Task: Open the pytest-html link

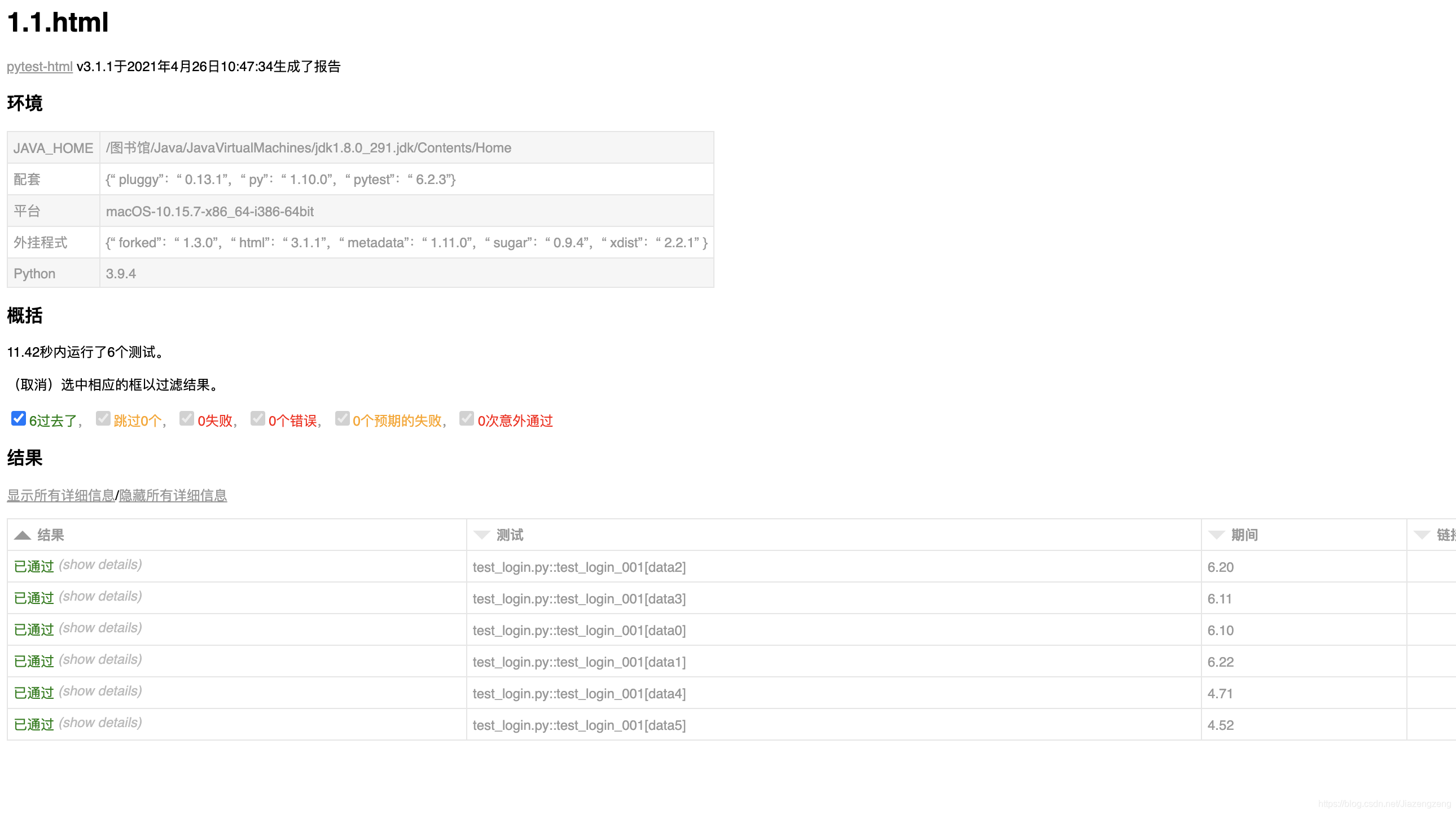Action: coord(40,67)
